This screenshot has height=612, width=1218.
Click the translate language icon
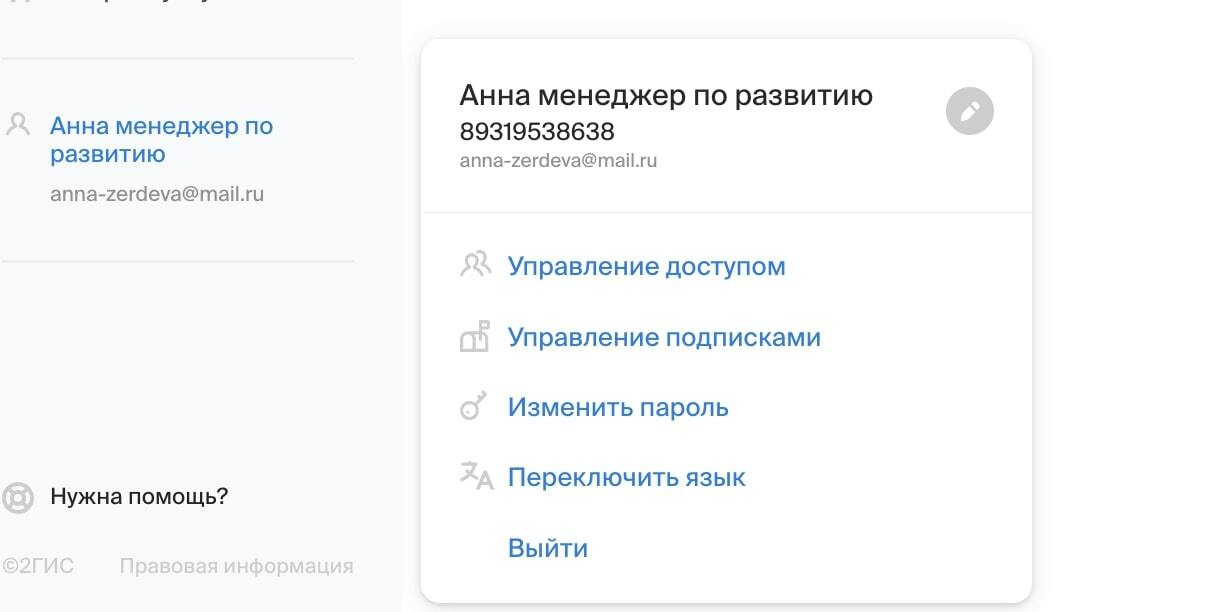(477, 476)
